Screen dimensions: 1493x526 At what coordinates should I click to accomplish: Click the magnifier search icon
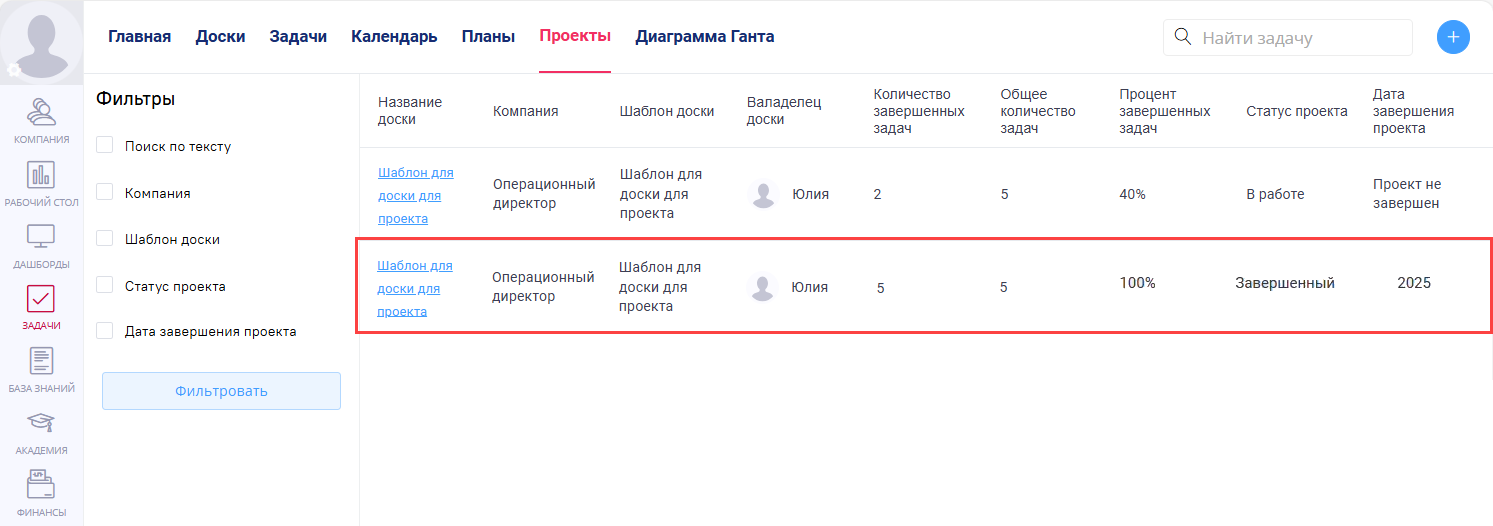pyautogui.click(x=1182, y=37)
